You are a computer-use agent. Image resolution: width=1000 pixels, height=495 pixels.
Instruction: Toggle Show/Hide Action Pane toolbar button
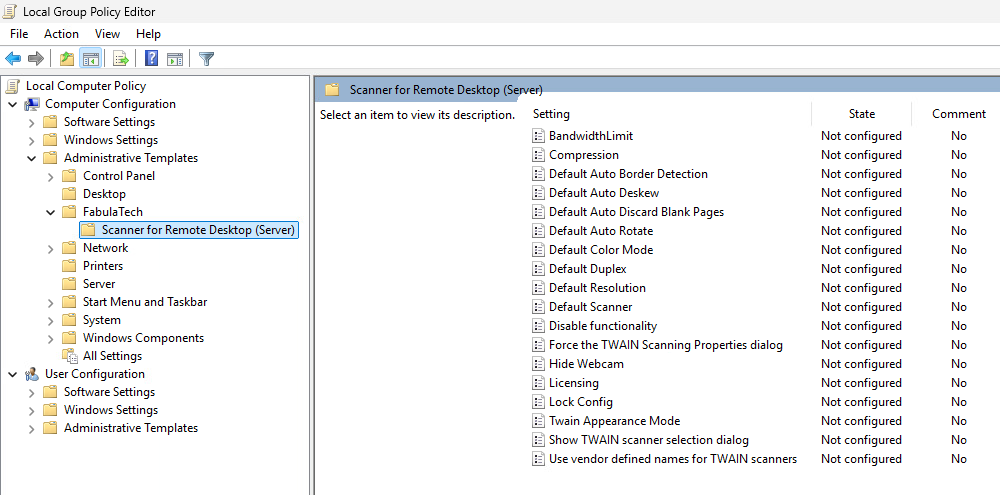coord(175,59)
